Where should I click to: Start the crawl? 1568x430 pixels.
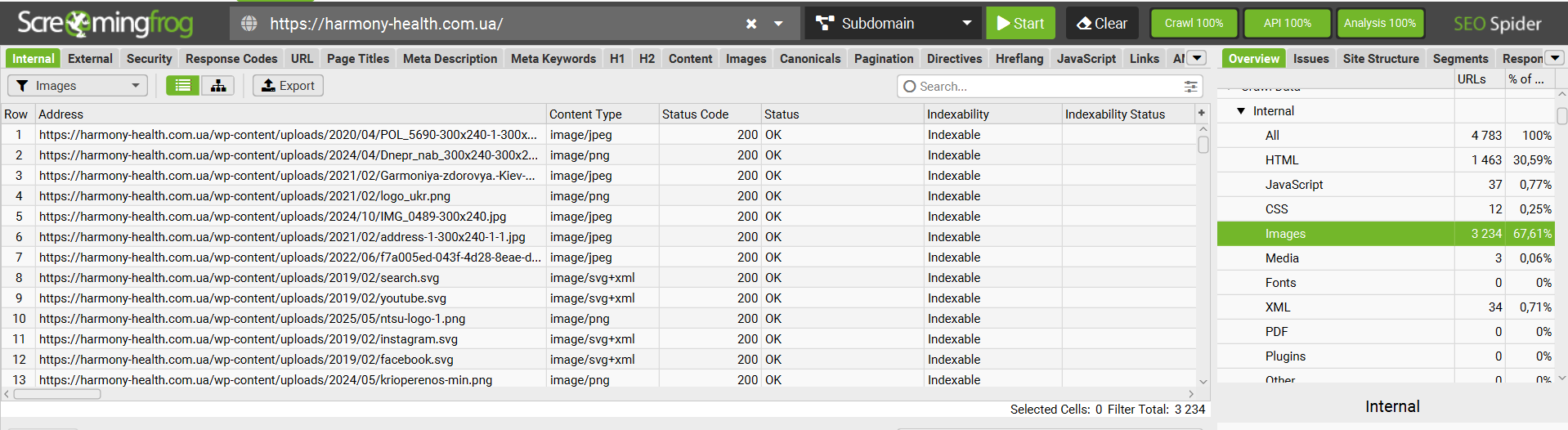(1020, 24)
